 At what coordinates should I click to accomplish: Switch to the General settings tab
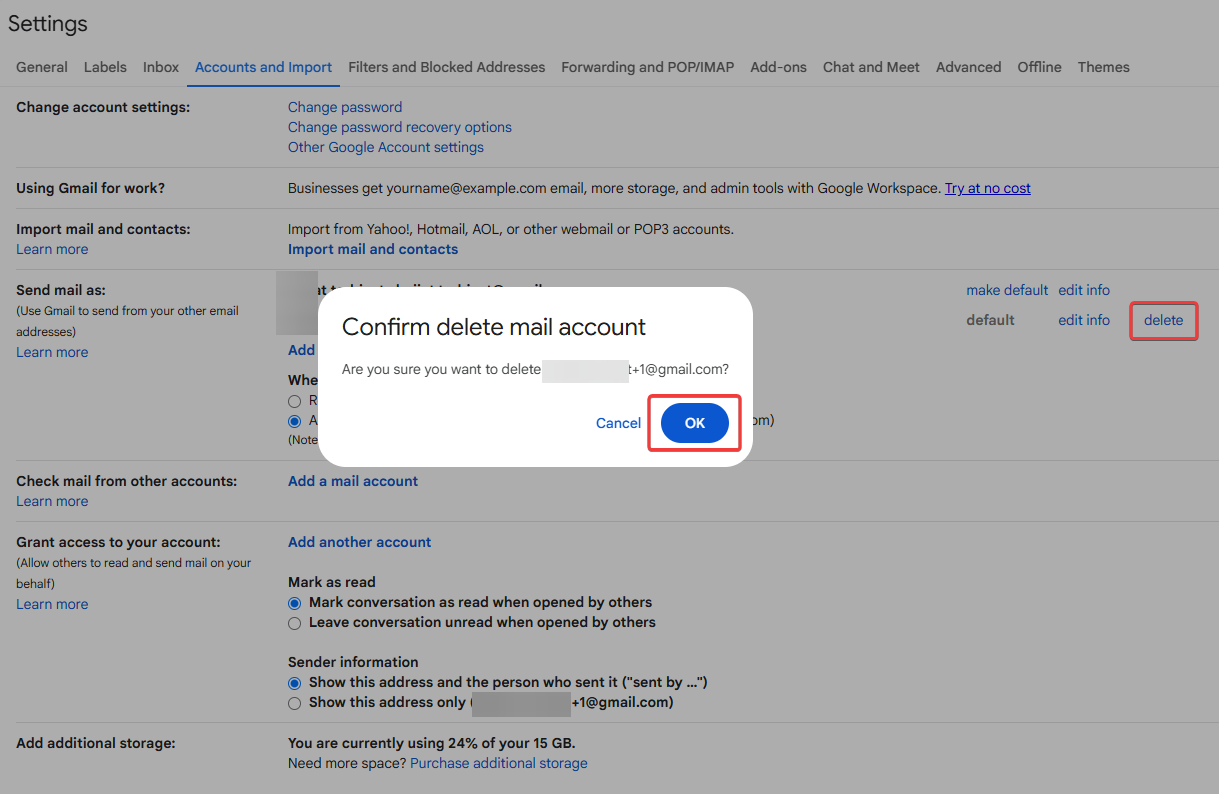click(x=42, y=67)
